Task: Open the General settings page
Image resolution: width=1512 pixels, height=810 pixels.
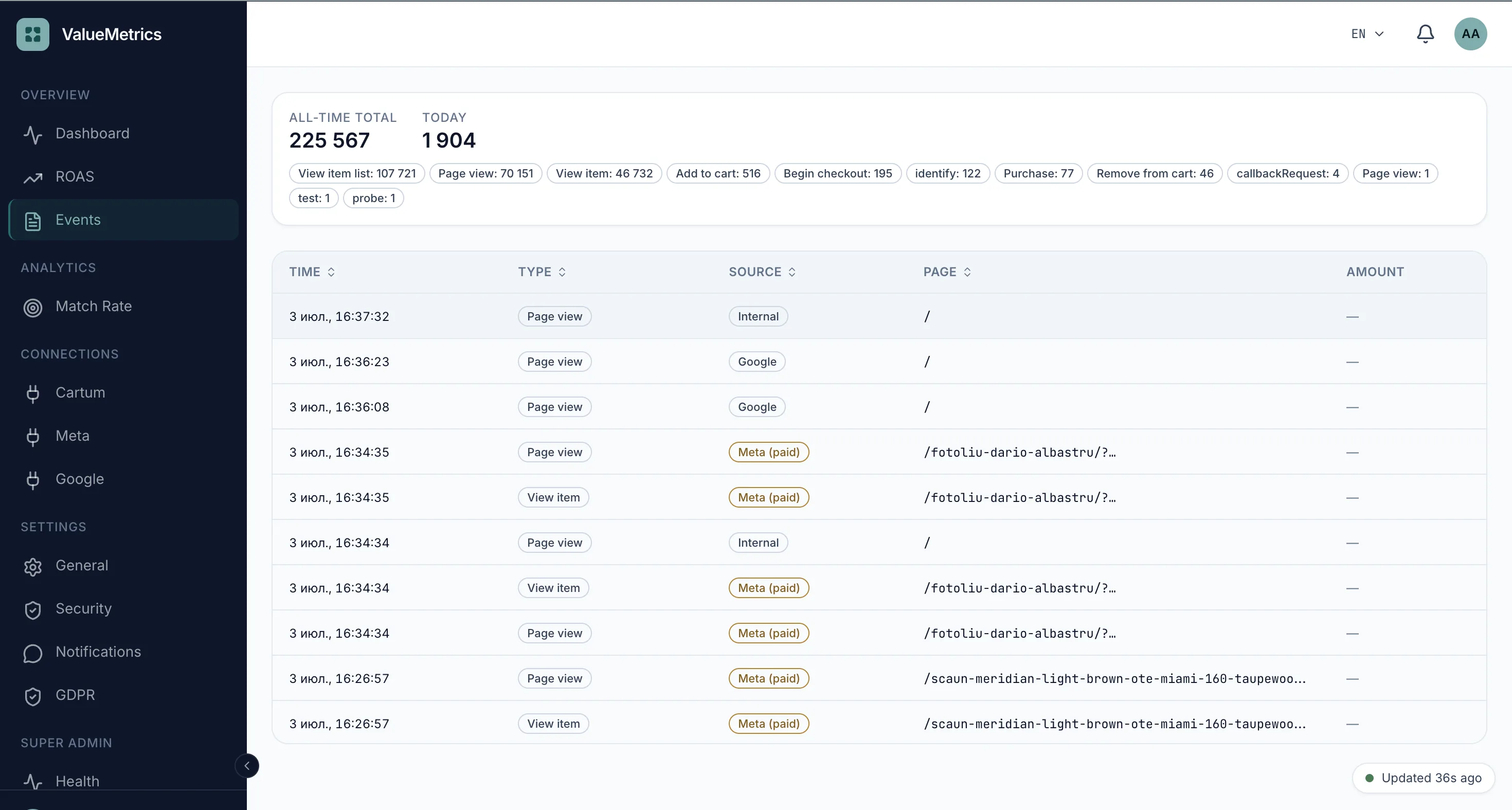Action: pos(124,565)
